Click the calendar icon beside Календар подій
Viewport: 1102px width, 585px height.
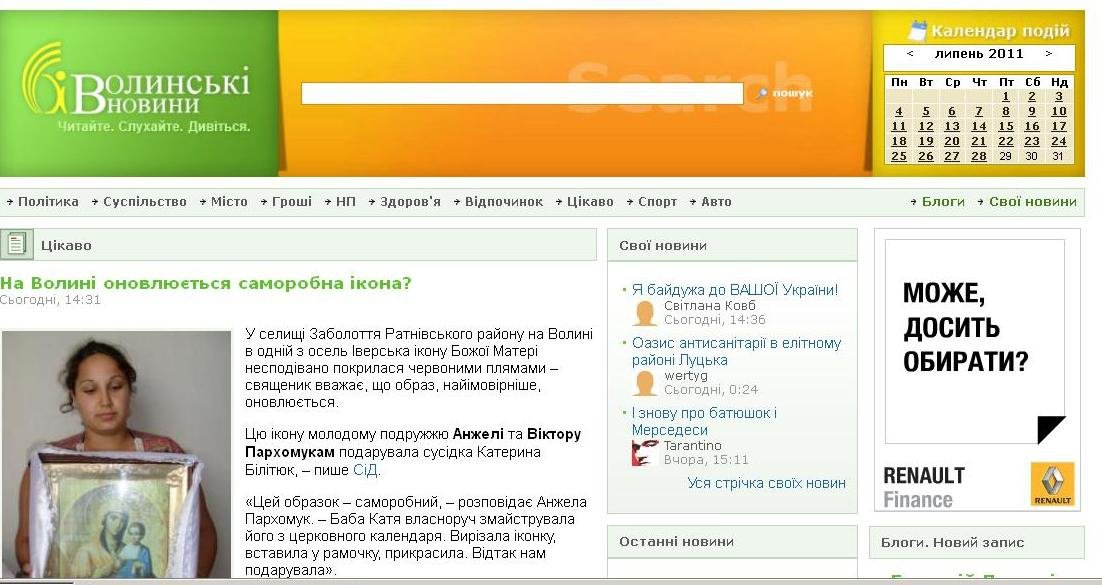pos(917,30)
